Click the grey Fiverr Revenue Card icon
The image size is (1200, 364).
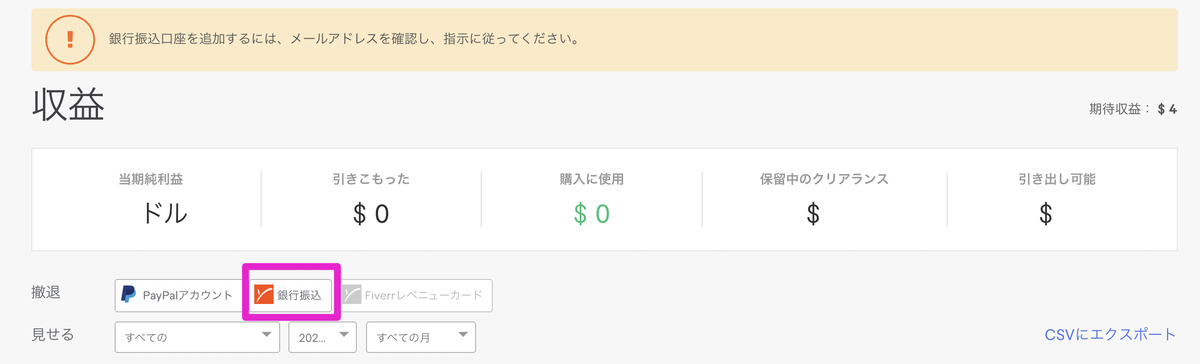pyautogui.click(x=351, y=295)
